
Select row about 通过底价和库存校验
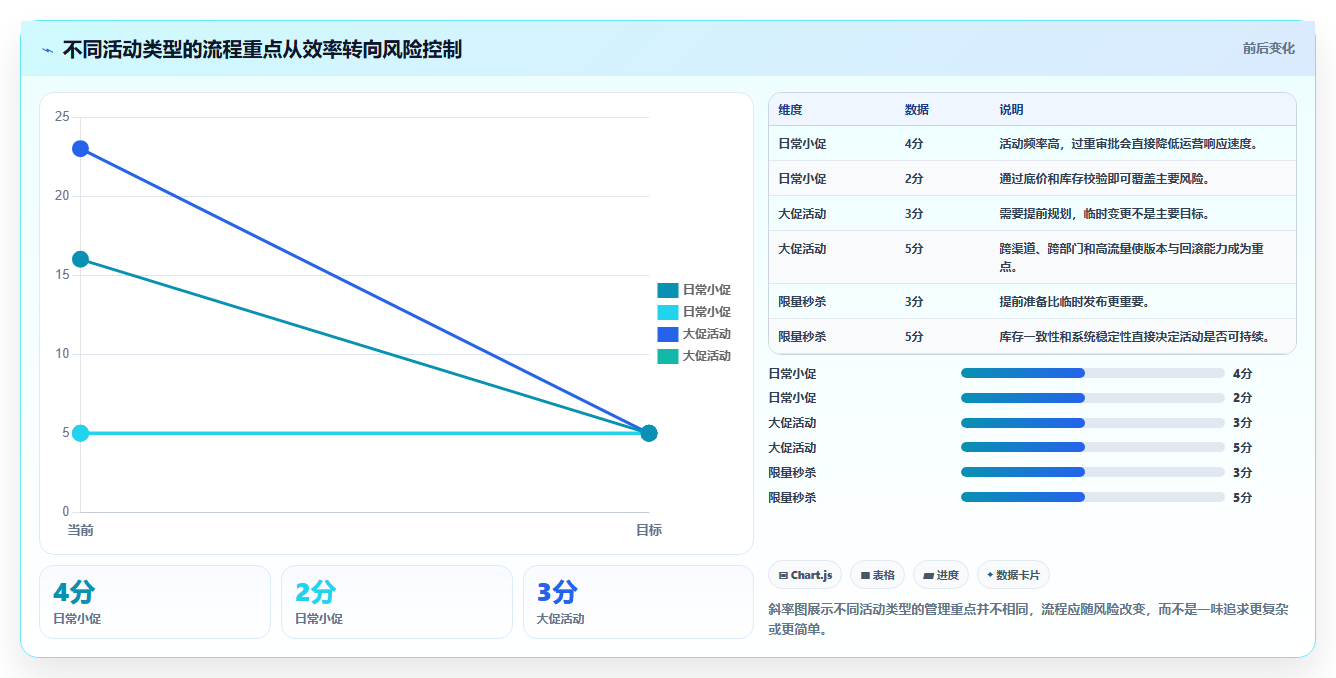(x=1032, y=178)
